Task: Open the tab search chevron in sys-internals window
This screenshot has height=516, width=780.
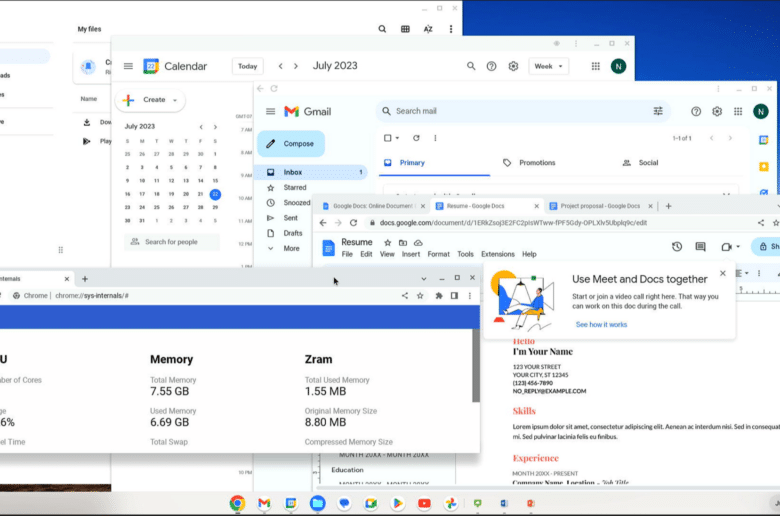Action: 423,279
